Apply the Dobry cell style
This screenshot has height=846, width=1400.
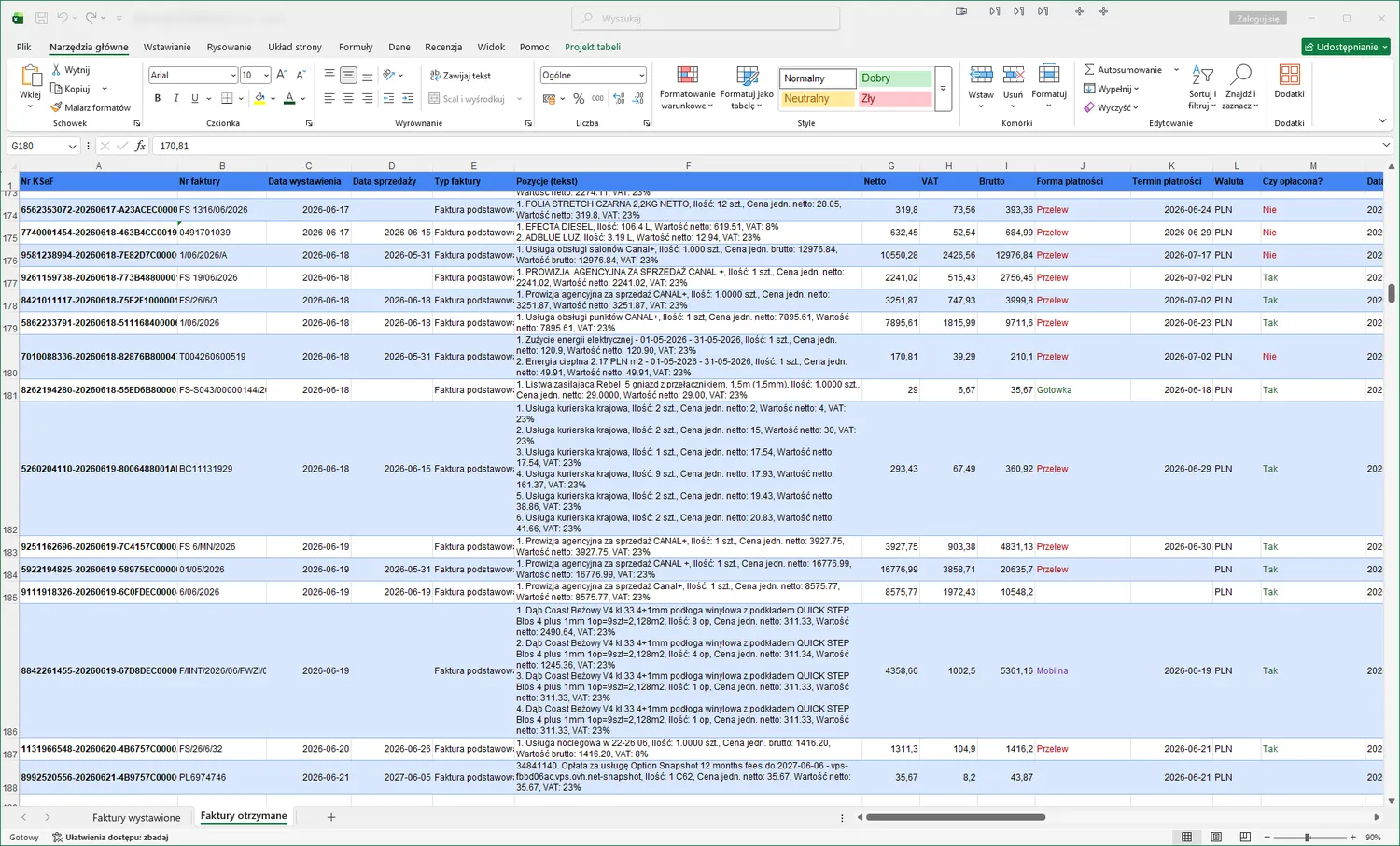pyautogui.click(x=895, y=78)
